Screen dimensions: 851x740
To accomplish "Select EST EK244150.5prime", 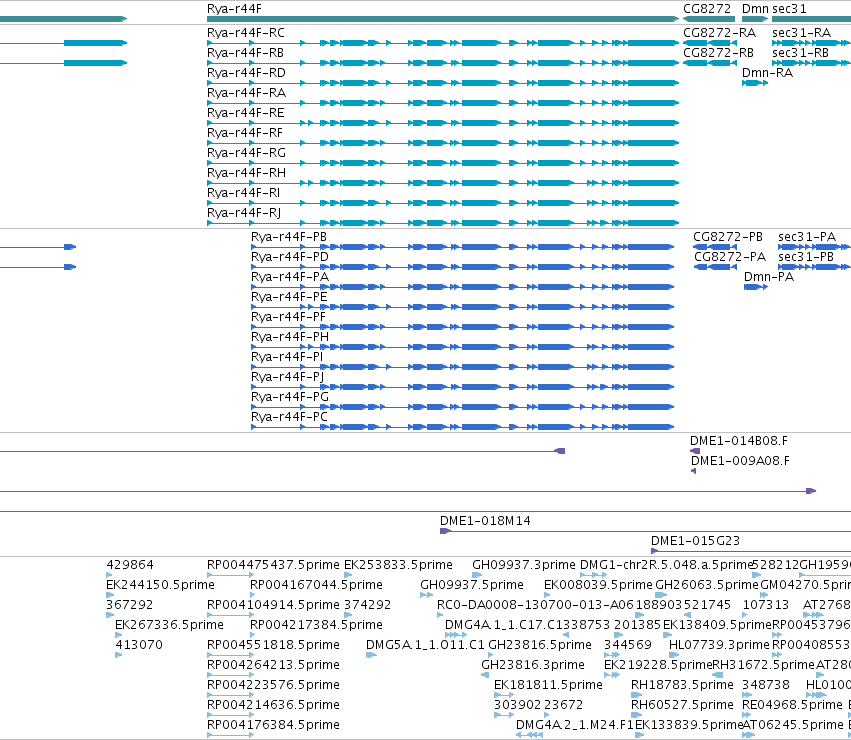I will click(160, 585).
